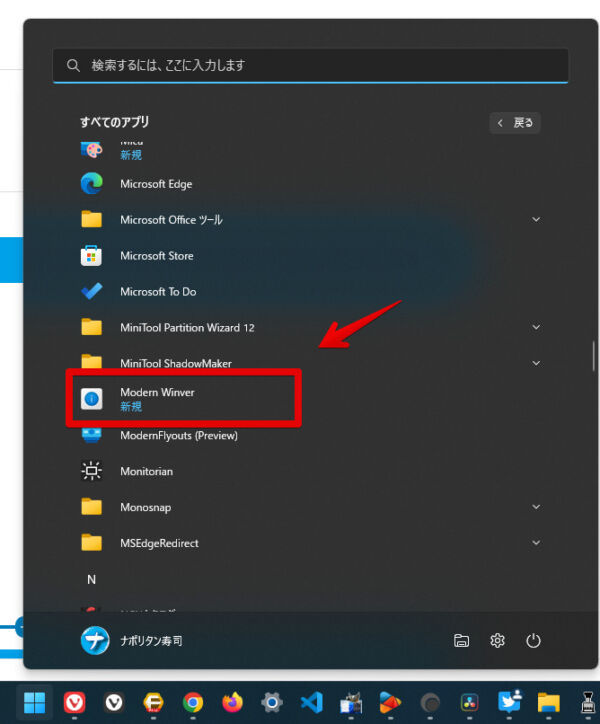The height and width of the screenshot is (724, 600).
Task: Open the File Explorer shortcut in the Start menu footer
Action: click(x=461, y=641)
